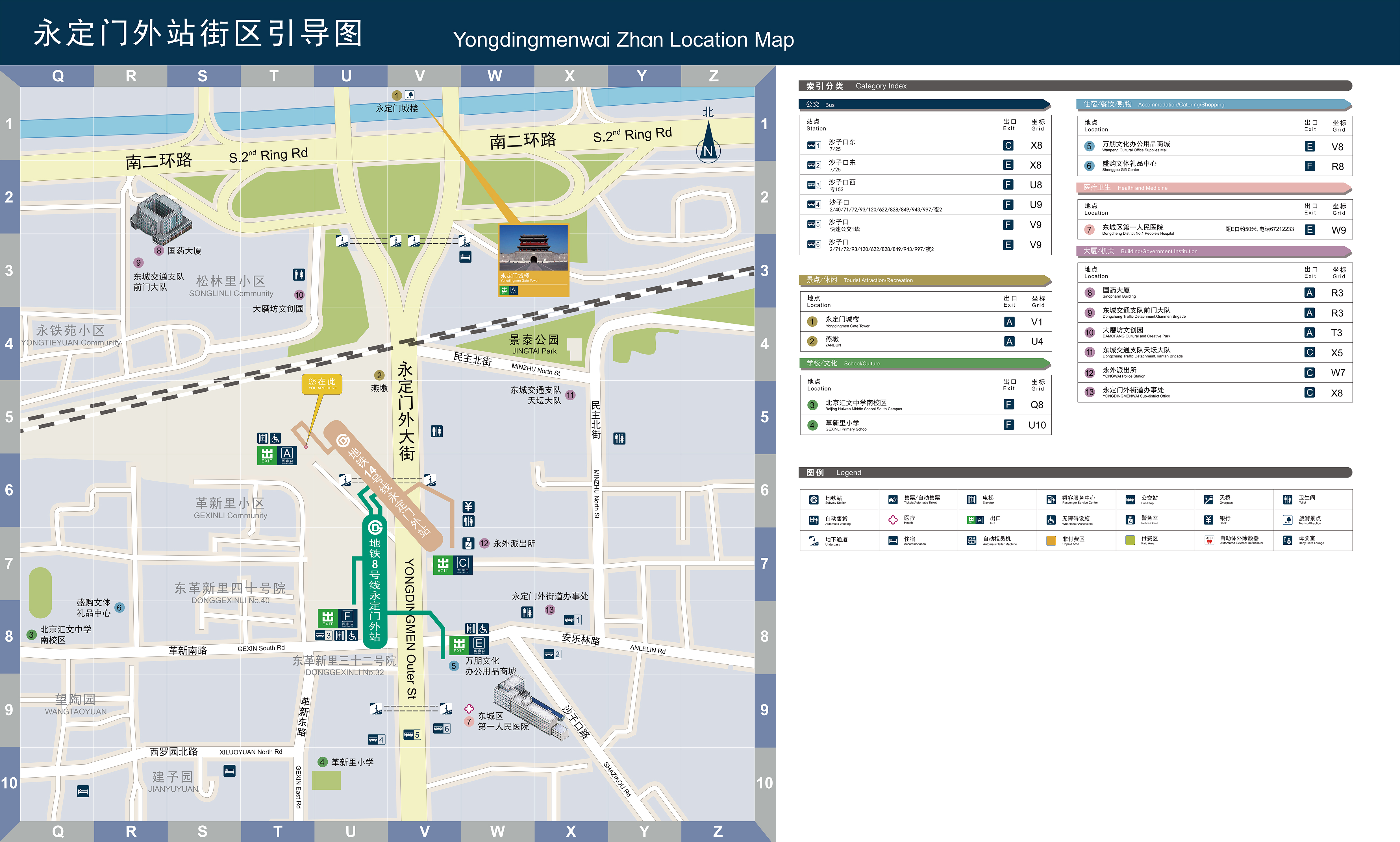
Task: Click bus stop 3 icon near Exit F
Action: pos(323,636)
